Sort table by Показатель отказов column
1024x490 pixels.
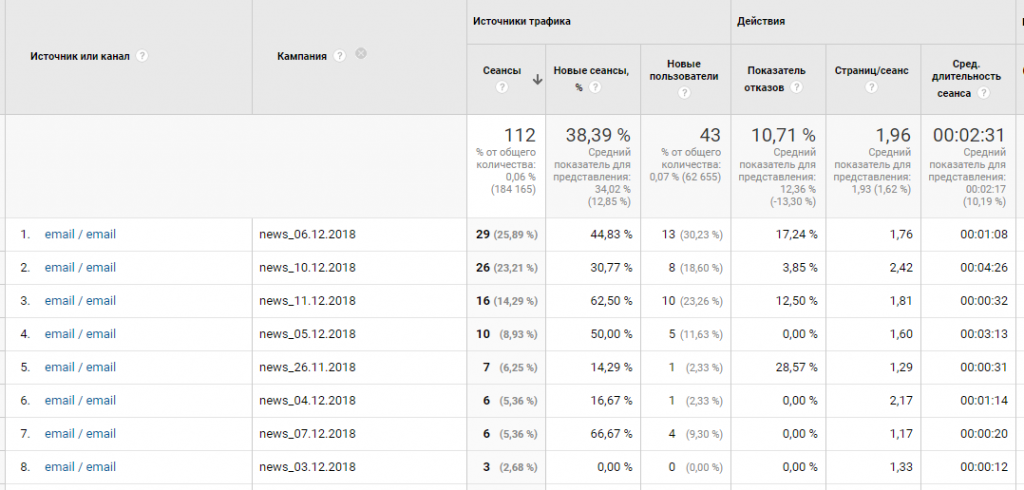(x=776, y=78)
